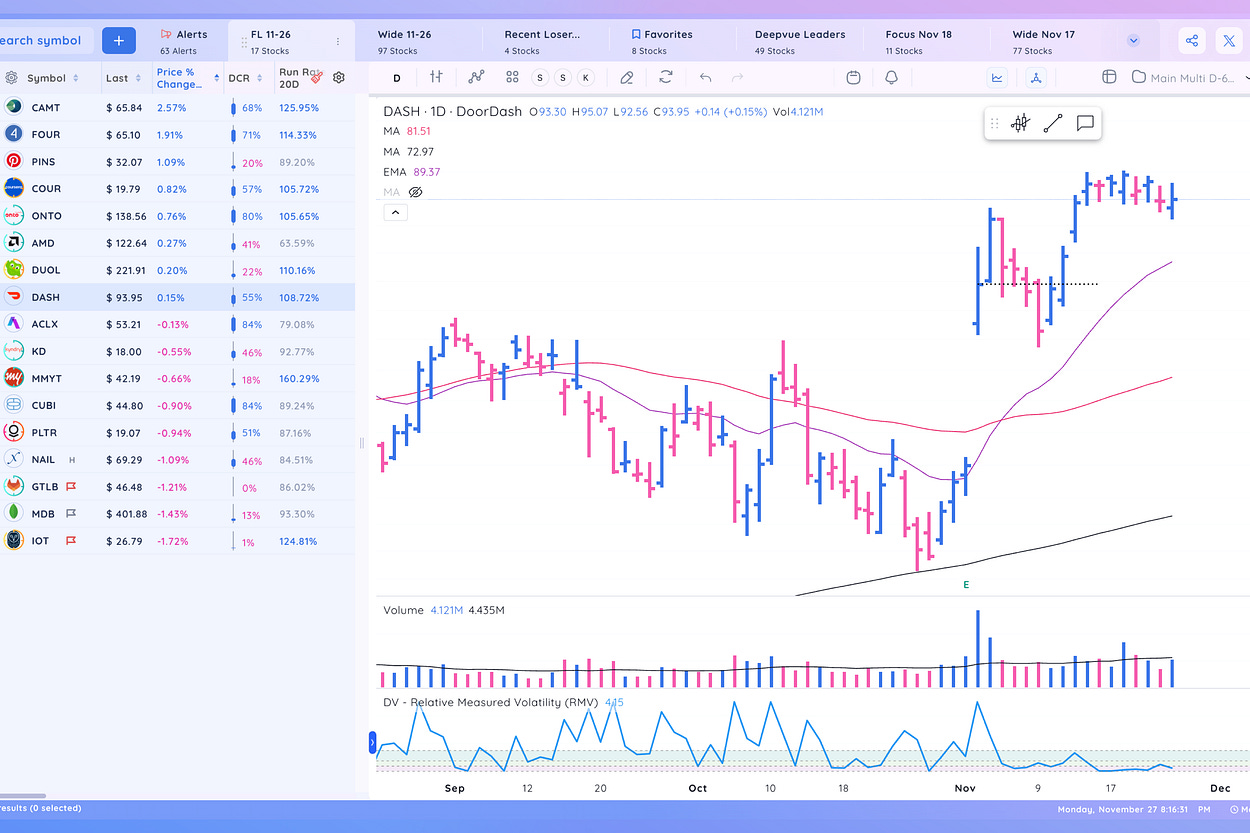
Task: Select the candlestick tool in floating toolbar
Action: [1020, 123]
